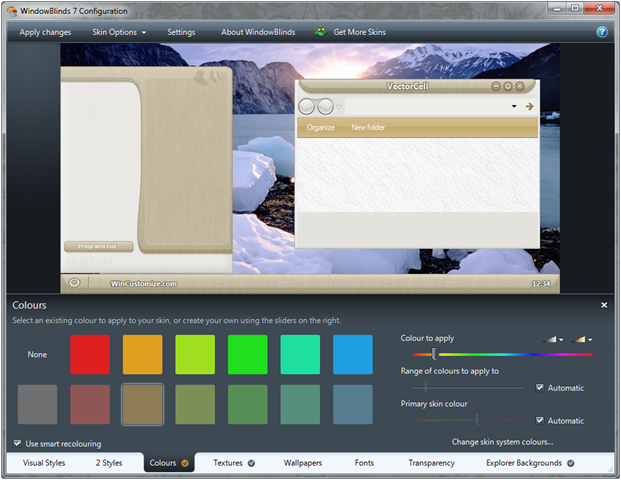The height and width of the screenshot is (480, 621).
Task: Switch to the Wallpapers tab
Action: [x=303, y=463]
